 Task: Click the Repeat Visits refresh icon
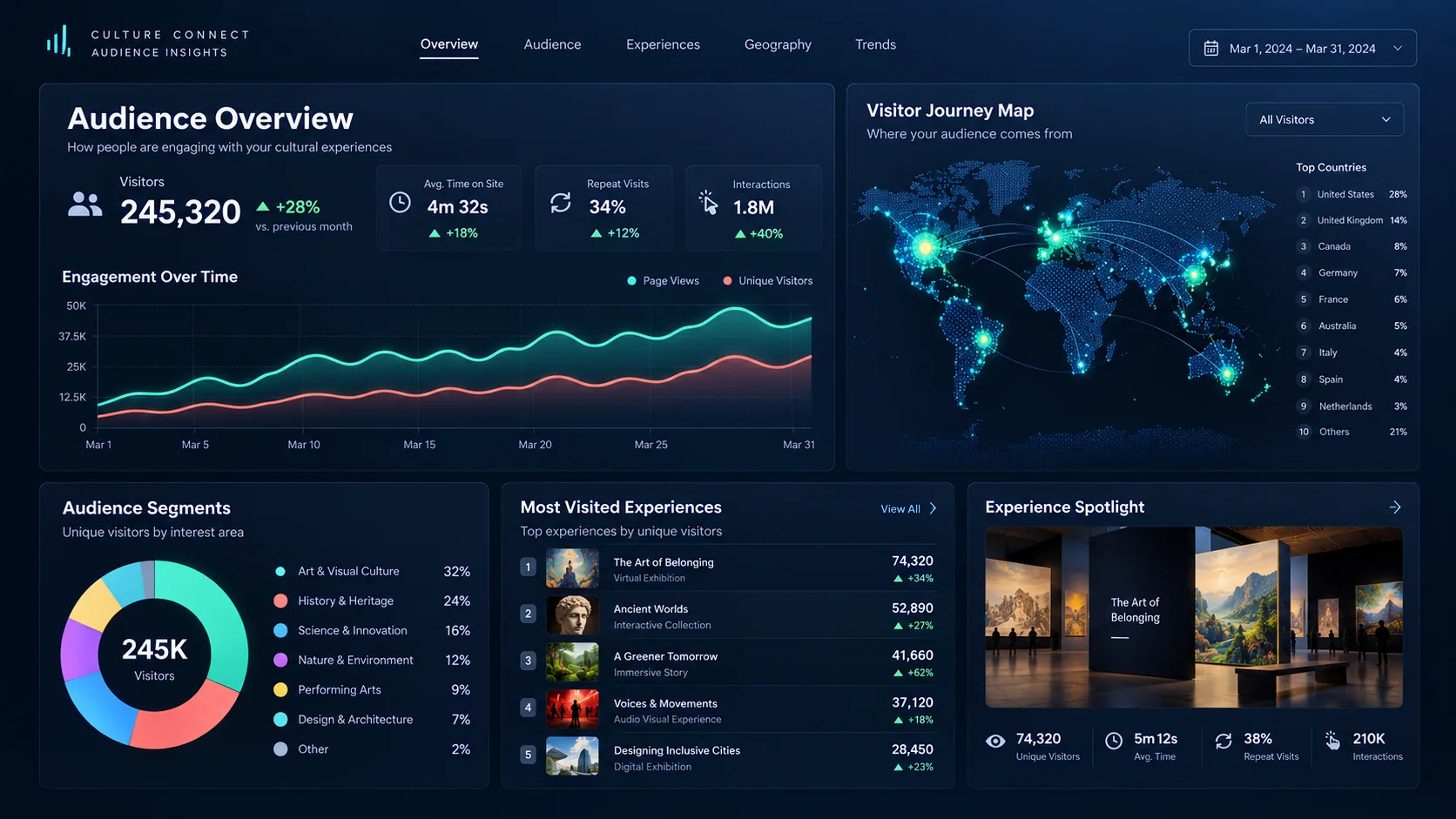[561, 203]
